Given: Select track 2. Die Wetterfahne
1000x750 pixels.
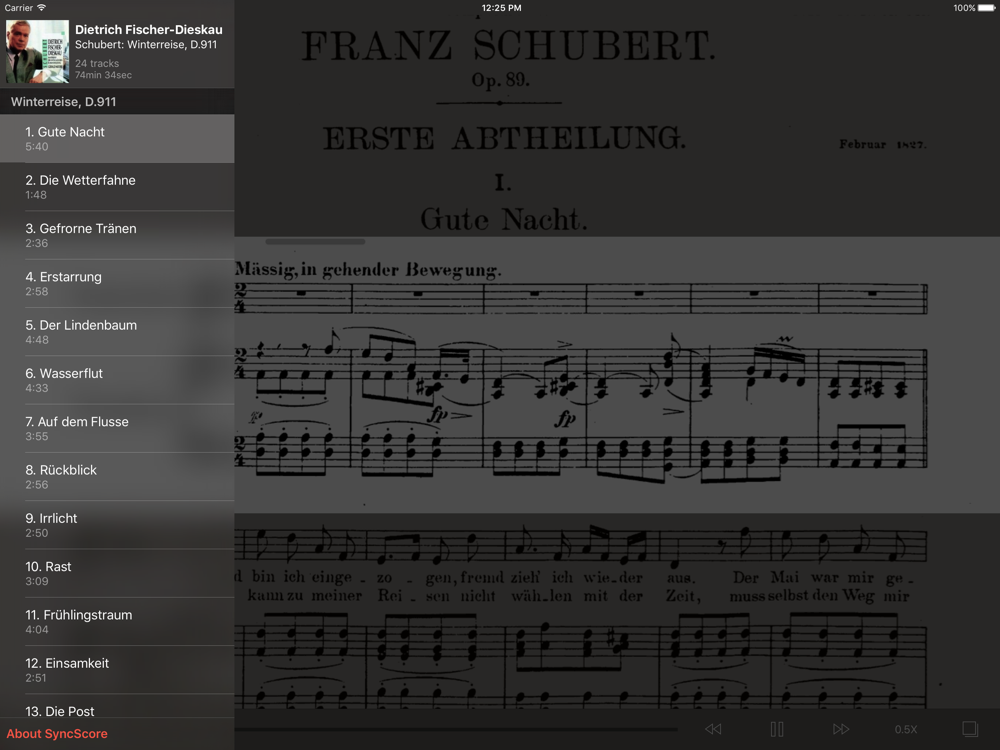Looking at the screenshot, I should [117, 187].
